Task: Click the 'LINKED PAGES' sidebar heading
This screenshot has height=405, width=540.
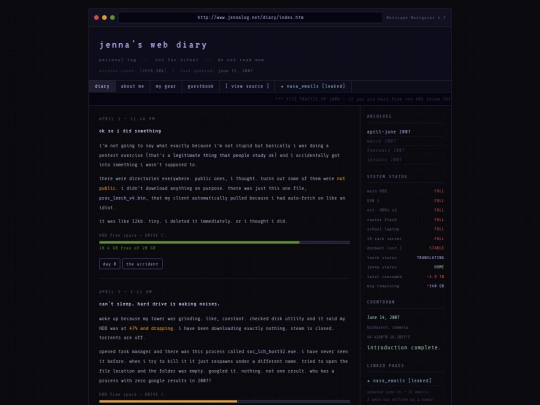Action: [385, 366]
